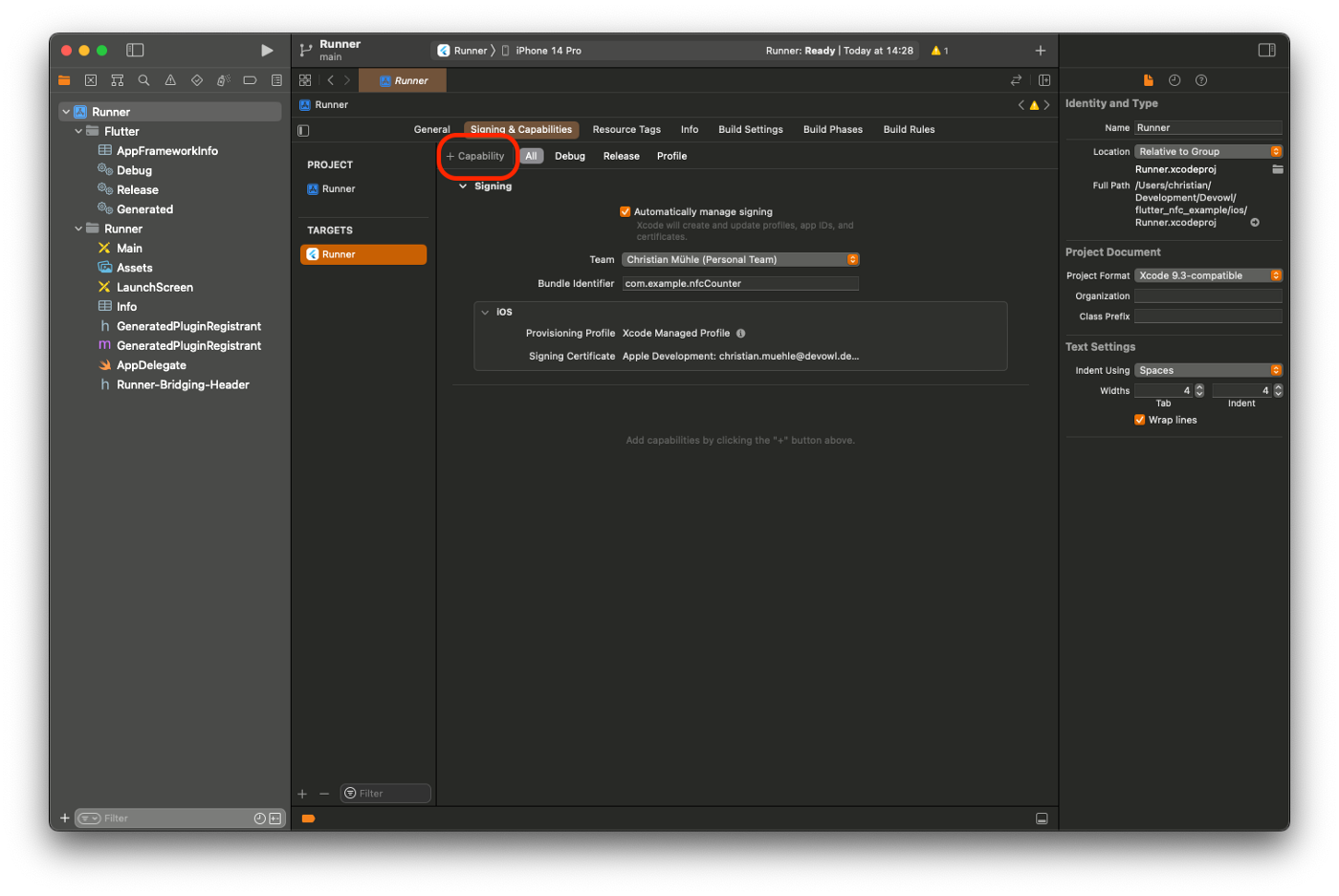Screen dimensions: 1339x896
Task: Toggle the Wrap lines checkbox
Action: [x=1139, y=420]
